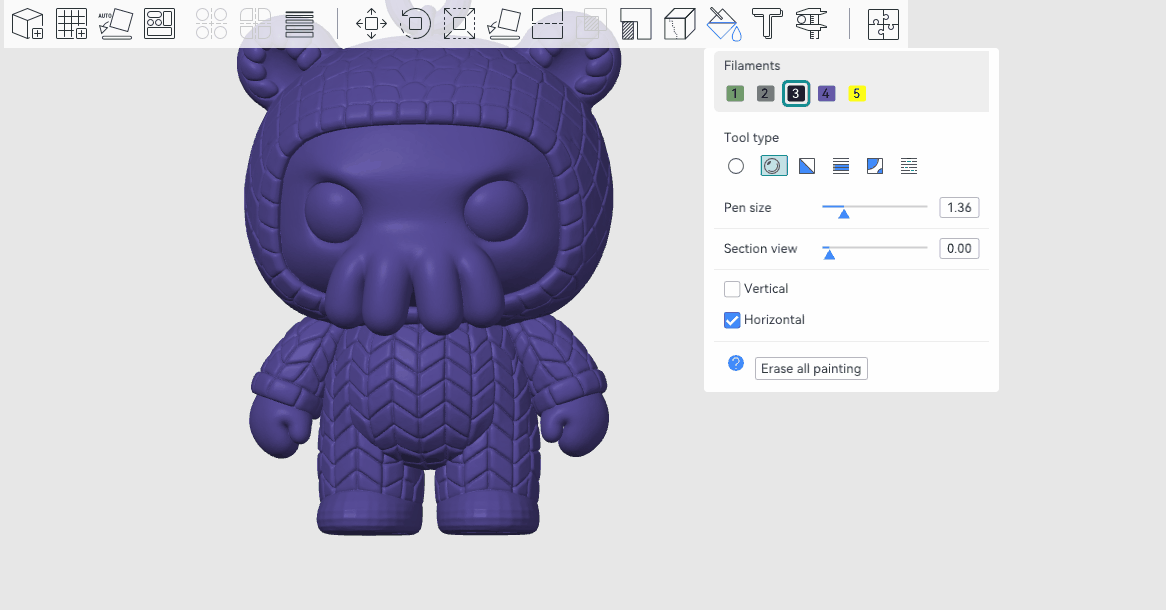Choose the Height range tool type
1166x610 pixels.
point(841,166)
